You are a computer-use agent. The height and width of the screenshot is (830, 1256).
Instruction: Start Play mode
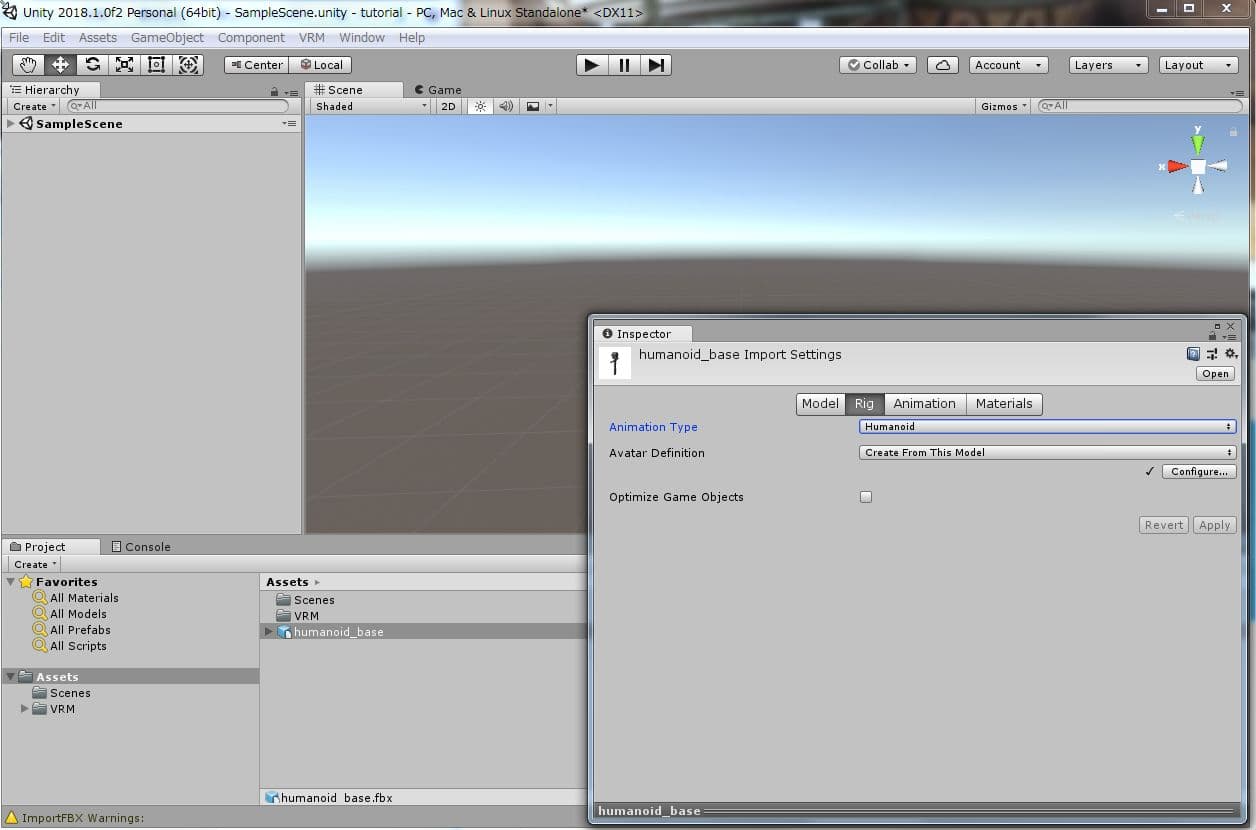(x=592, y=65)
